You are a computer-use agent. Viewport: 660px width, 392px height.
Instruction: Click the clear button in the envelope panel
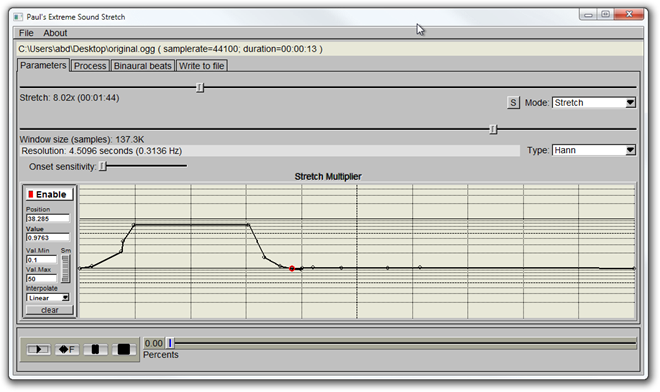[50, 310]
